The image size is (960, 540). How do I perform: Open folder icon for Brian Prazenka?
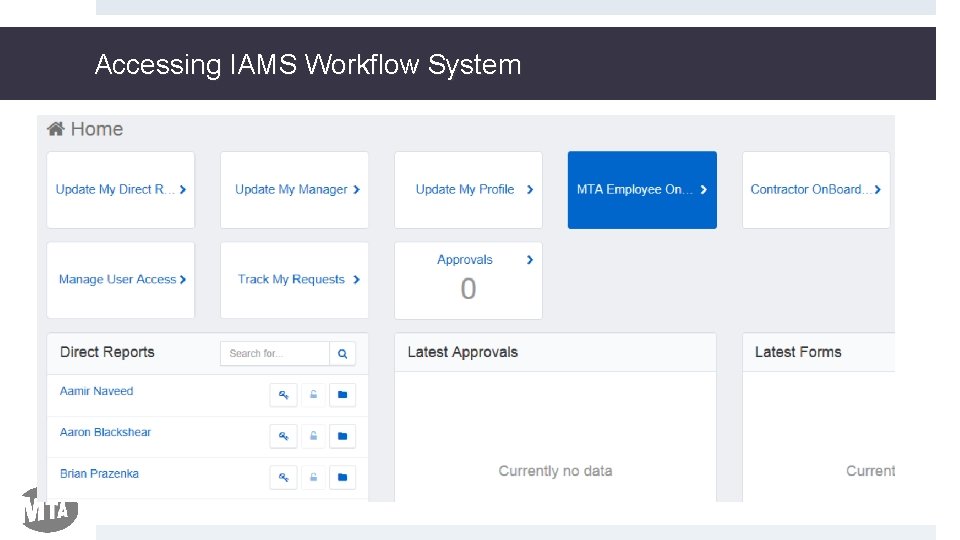(342, 477)
